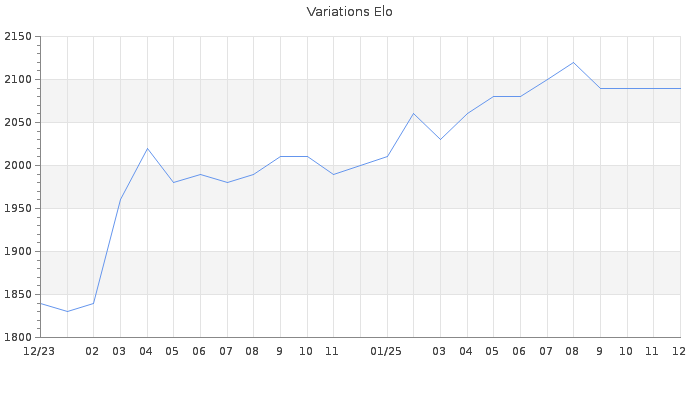Click the 01/25 x-axis label

386,351
